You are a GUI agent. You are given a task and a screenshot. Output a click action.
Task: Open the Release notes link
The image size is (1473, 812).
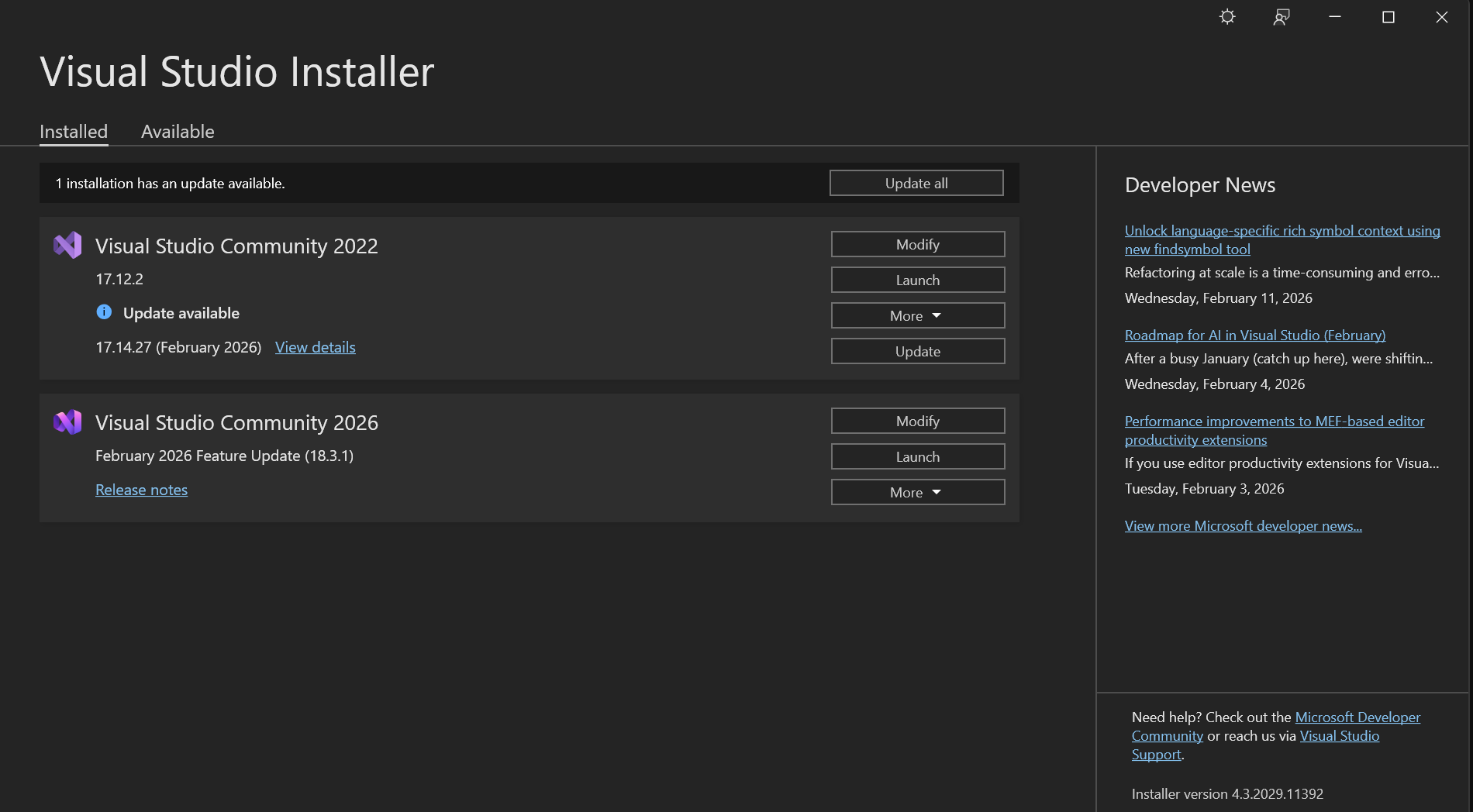pyautogui.click(x=141, y=490)
